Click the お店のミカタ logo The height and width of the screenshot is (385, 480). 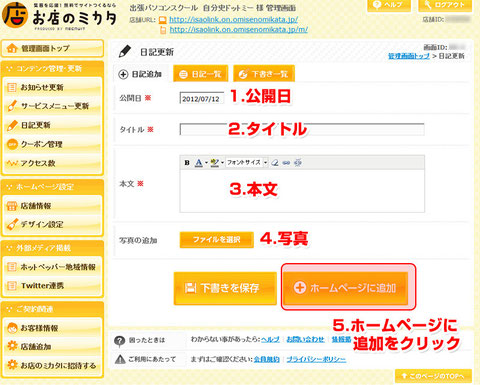point(59,16)
